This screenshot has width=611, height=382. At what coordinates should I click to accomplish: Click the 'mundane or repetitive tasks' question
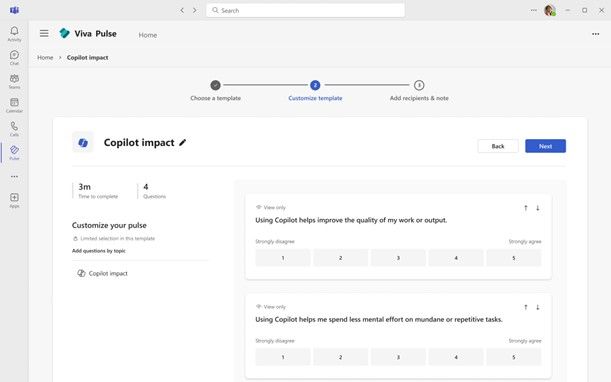tap(379, 320)
